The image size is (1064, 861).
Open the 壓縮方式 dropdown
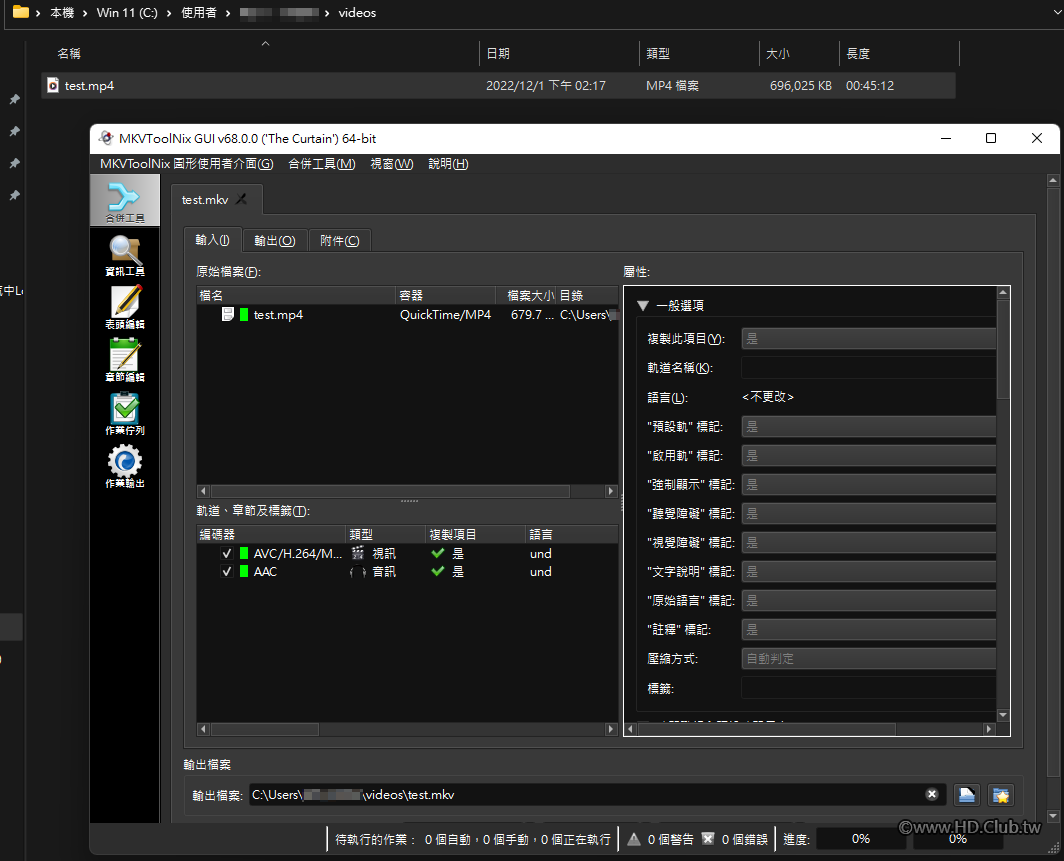(x=868, y=659)
